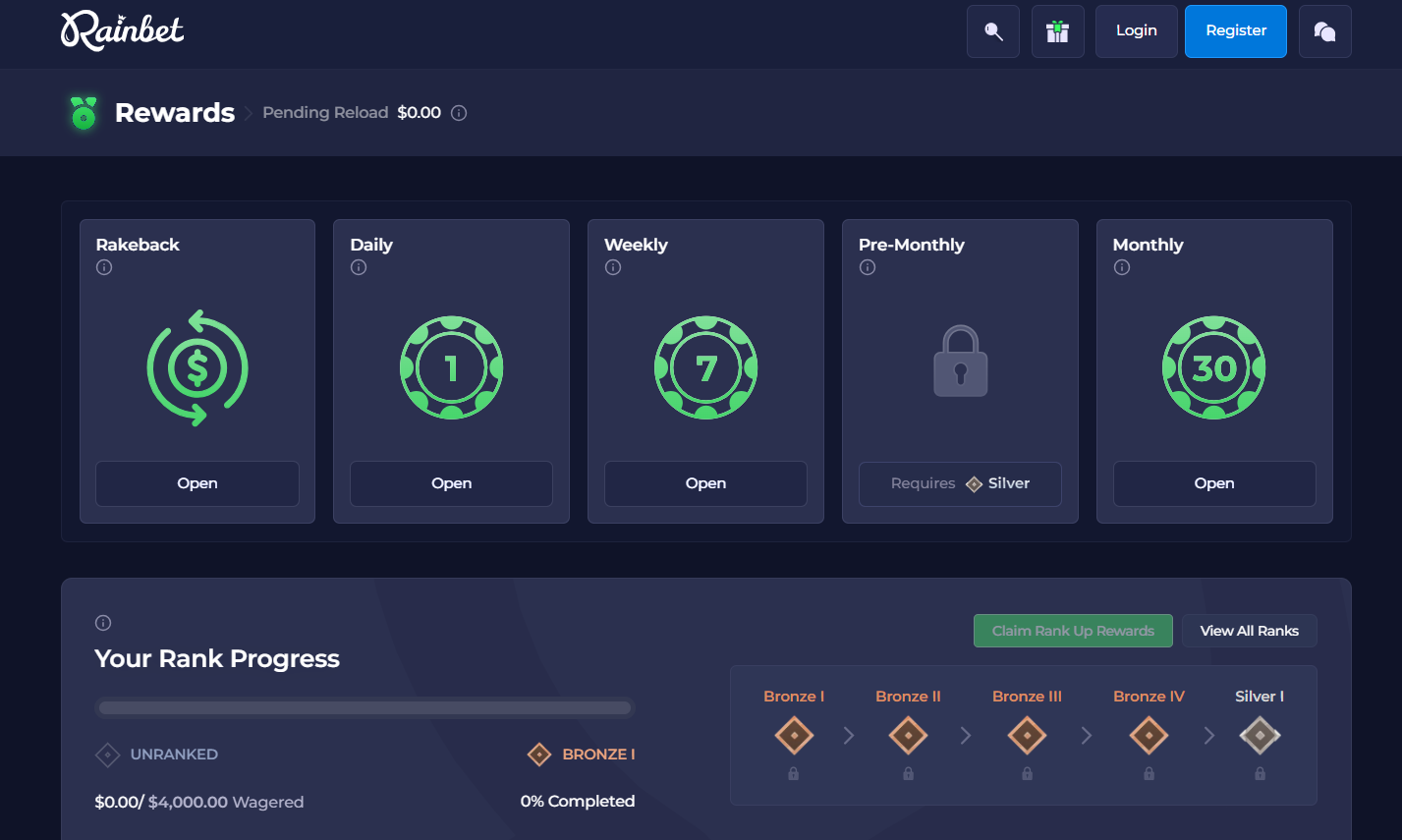The width and height of the screenshot is (1402, 840).
Task: Click the lock under Silver I
Action: 1260,774
